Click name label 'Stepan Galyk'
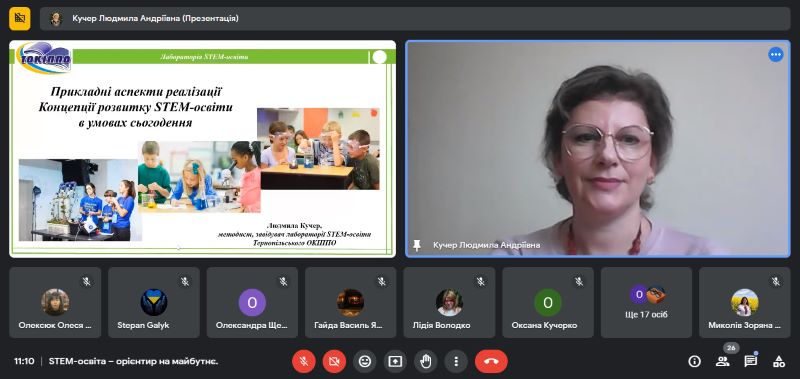This screenshot has height=379, width=800. [x=143, y=325]
